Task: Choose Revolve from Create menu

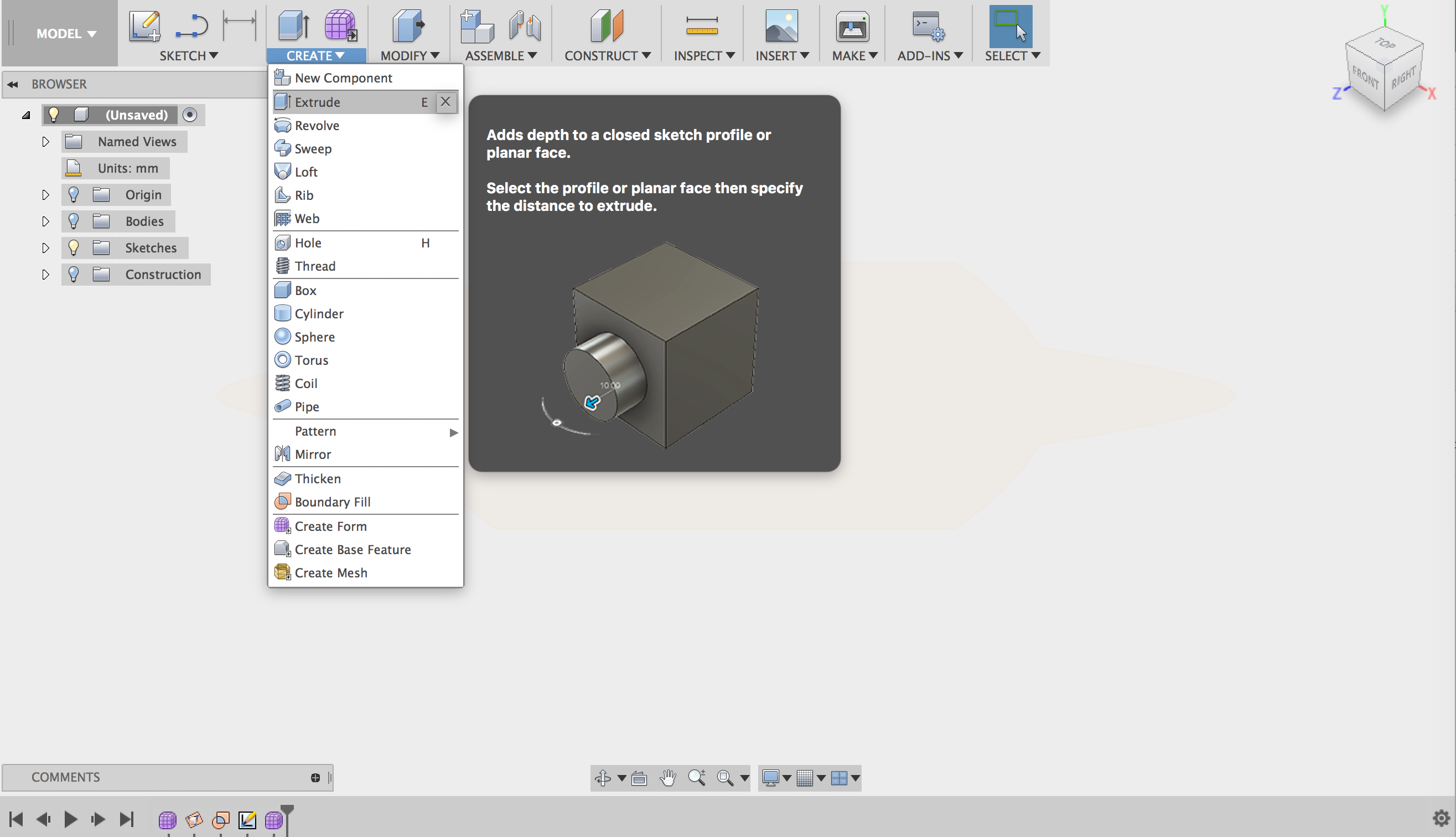Action: click(x=365, y=125)
